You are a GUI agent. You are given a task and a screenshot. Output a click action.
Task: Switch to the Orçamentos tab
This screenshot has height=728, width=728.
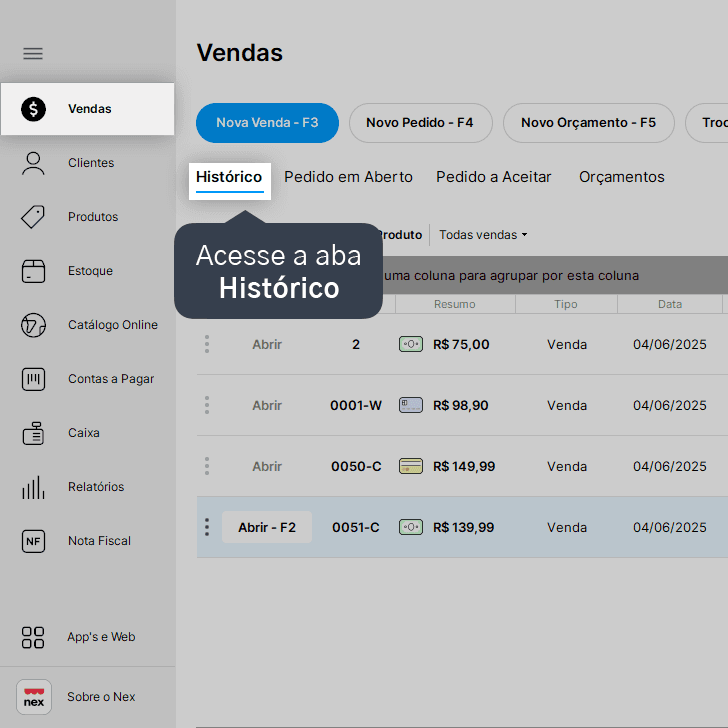point(622,177)
